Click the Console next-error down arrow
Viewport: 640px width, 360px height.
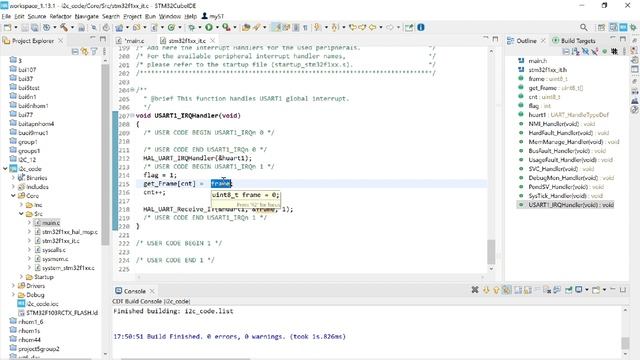coord(486,290)
